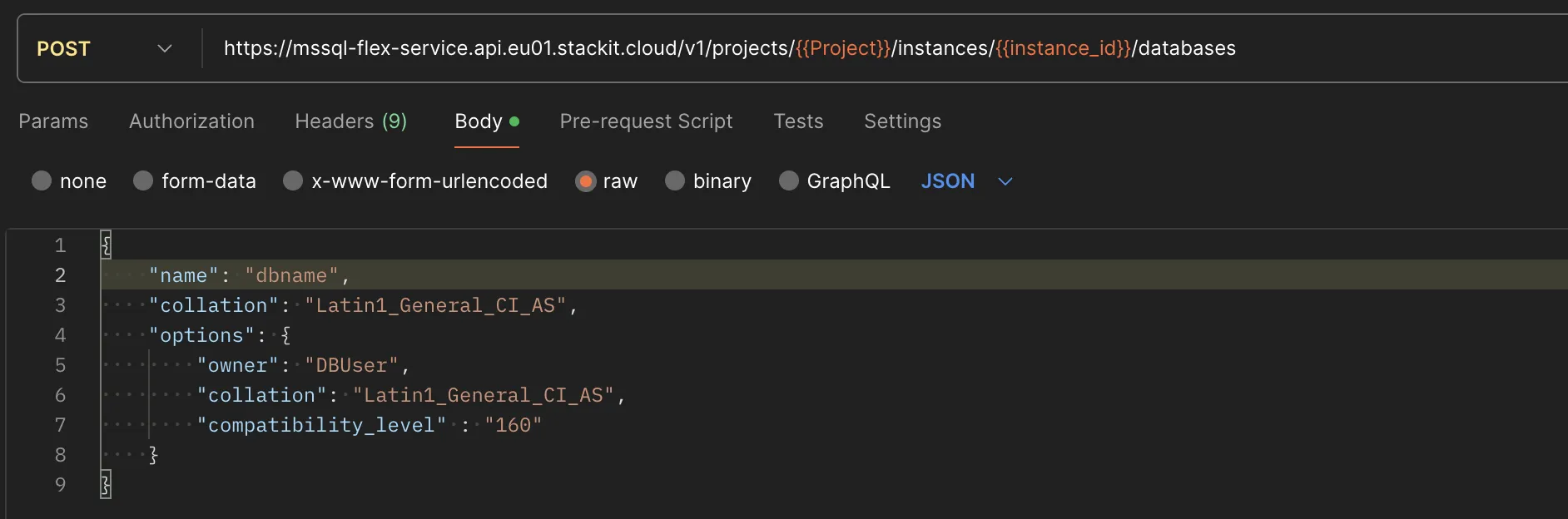Click the {{Project}} variable in URL

pos(842,48)
